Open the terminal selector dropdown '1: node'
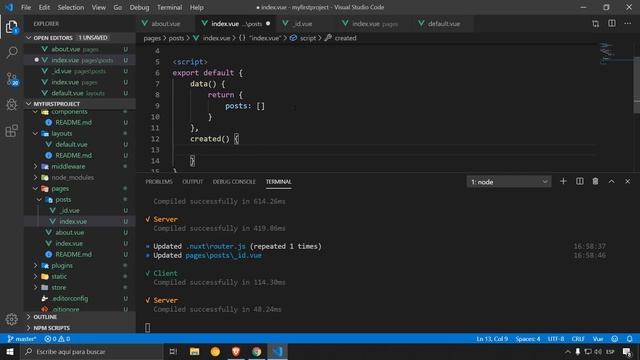Viewport: 640px width, 360px height. pyautogui.click(x=509, y=182)
